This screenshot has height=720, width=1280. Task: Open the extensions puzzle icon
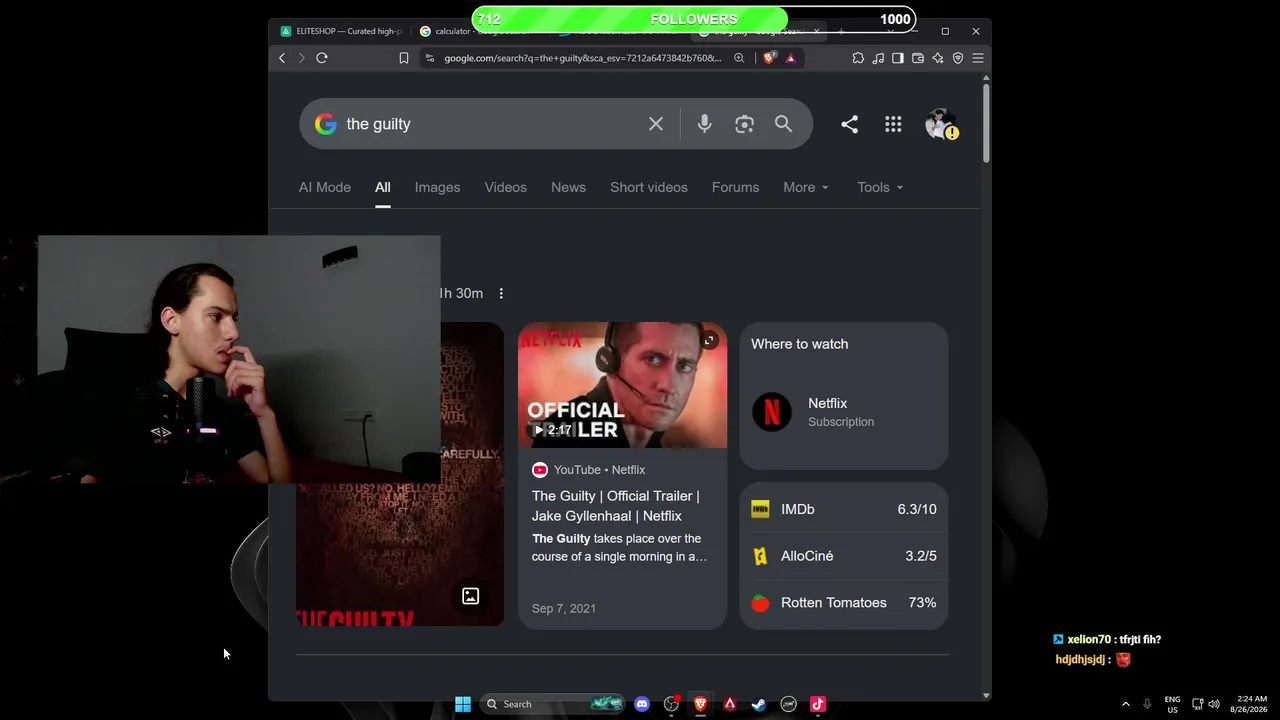858,58
